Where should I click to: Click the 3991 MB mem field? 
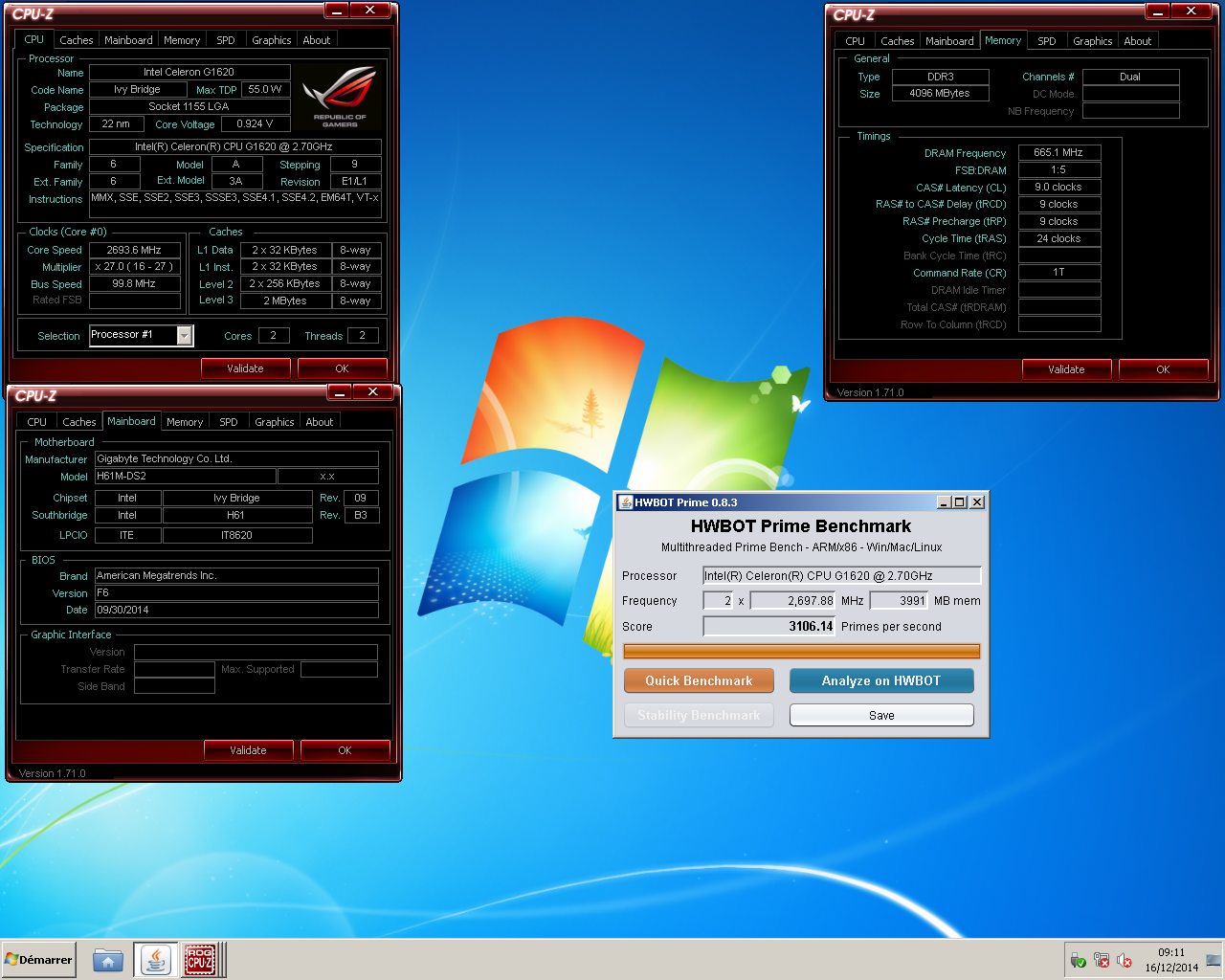point(899,601)
